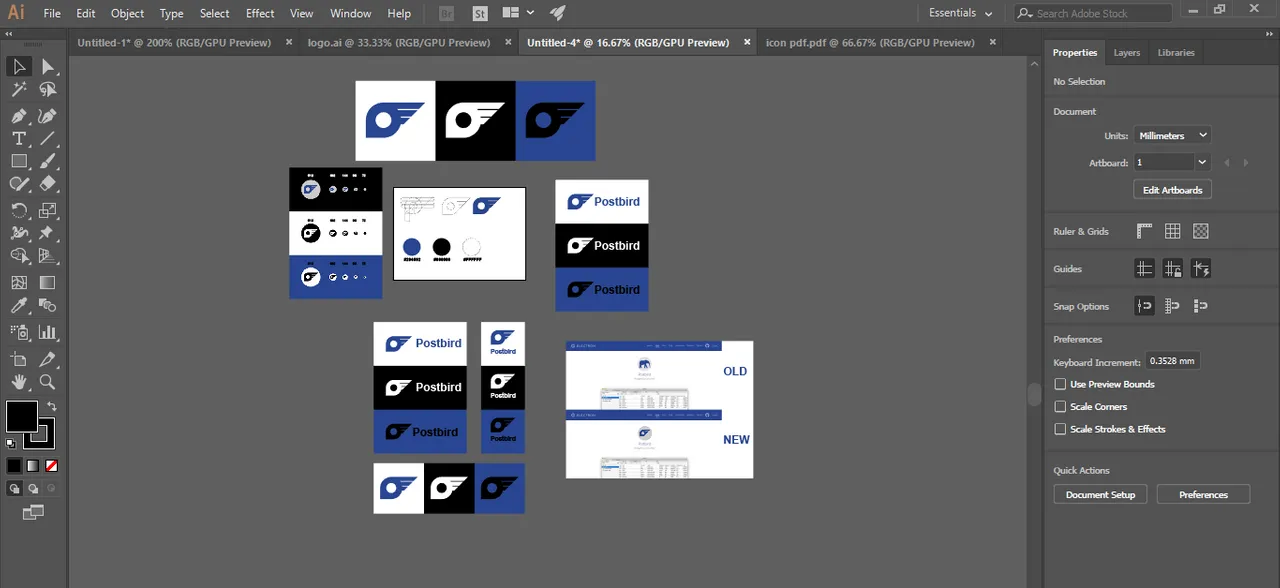Open the Units Millimeters dropdown
The width and height of the screenshot is (1280, 588).
[x=1173, y=135]
